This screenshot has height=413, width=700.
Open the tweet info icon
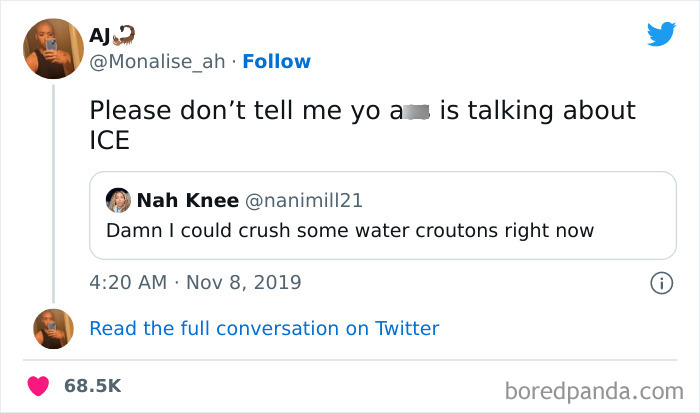click(661, 283)
